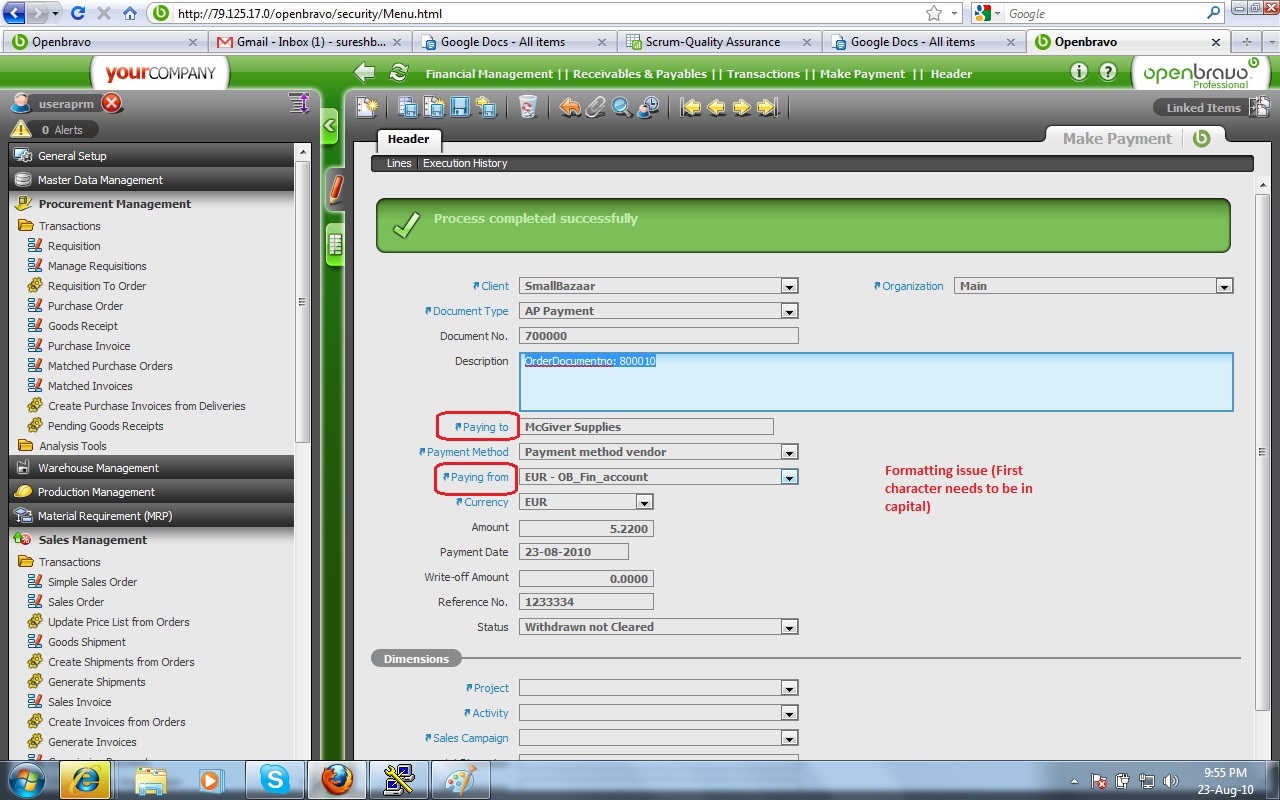Click the left menu vertical scrollbar
The height and width of the screenshot is (800, 1280).
tap(303, 300)
